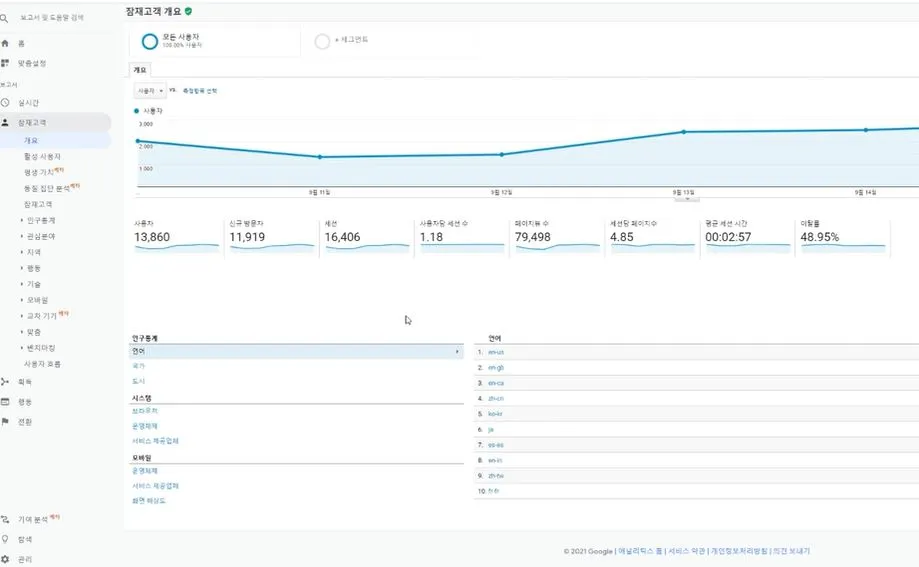Screen dimensions: 919x567
Task: Click the 9월 13일 data point on chart
Action: 684,132
